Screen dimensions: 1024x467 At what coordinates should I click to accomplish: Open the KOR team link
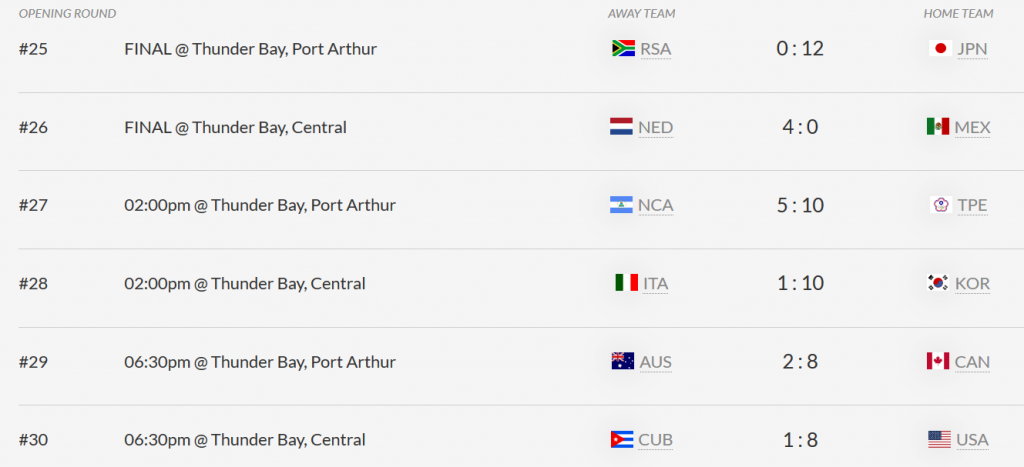click(x=972, y=283)
